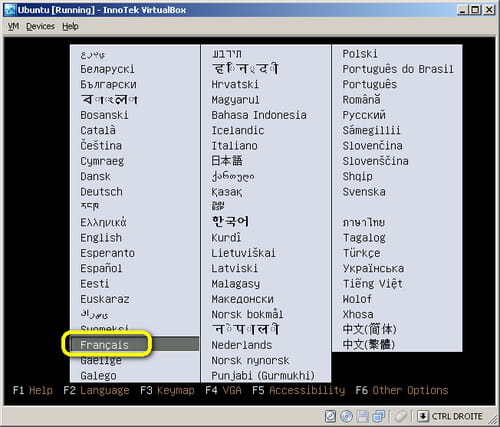This screenshot has height=427, width=500.
Task: Click the keyboard capture arrow indicator
Action: click(x=423, y=416)
